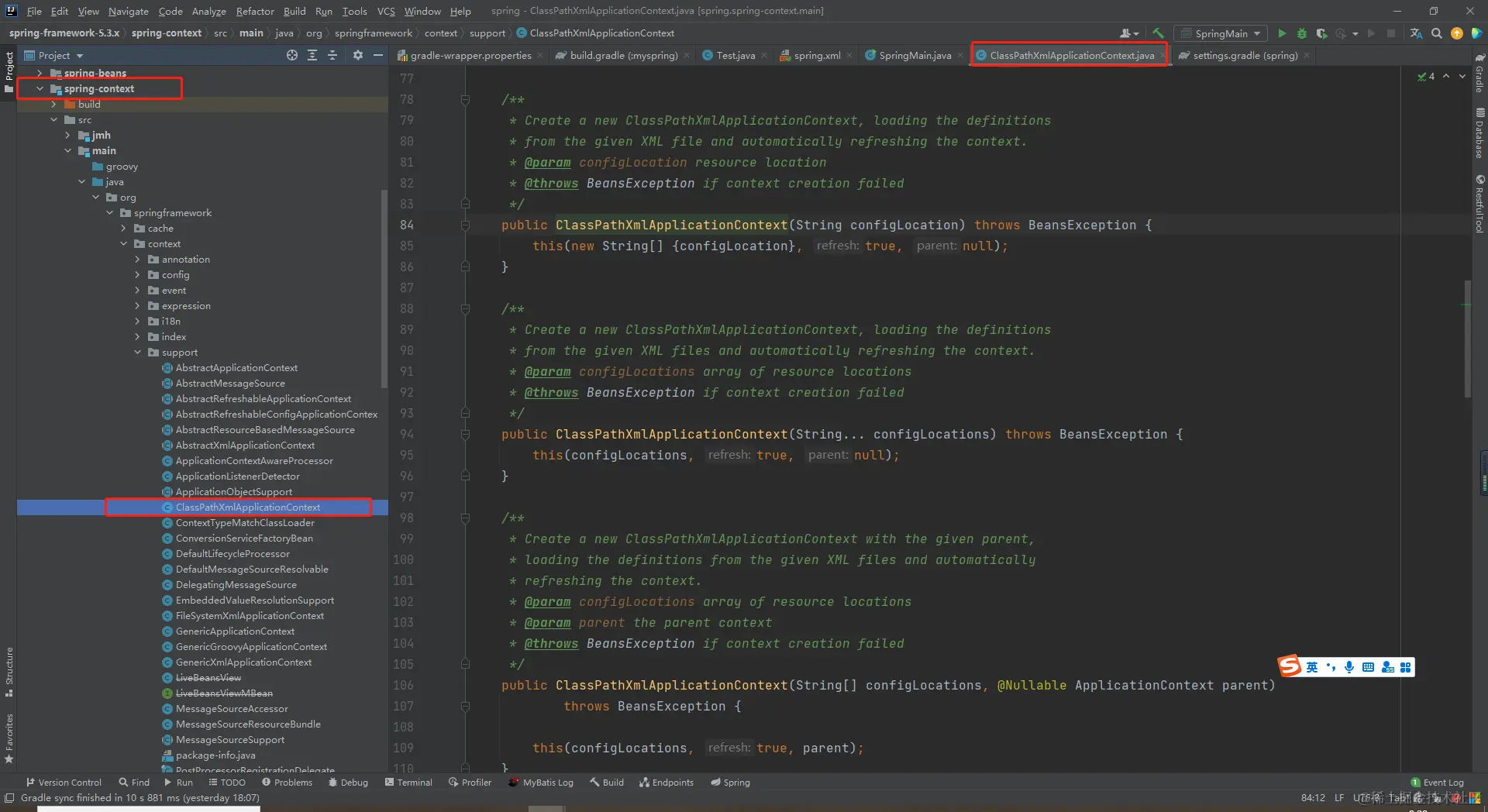
Task: Open the Terminal tool window
Action: tap(408, 782)
